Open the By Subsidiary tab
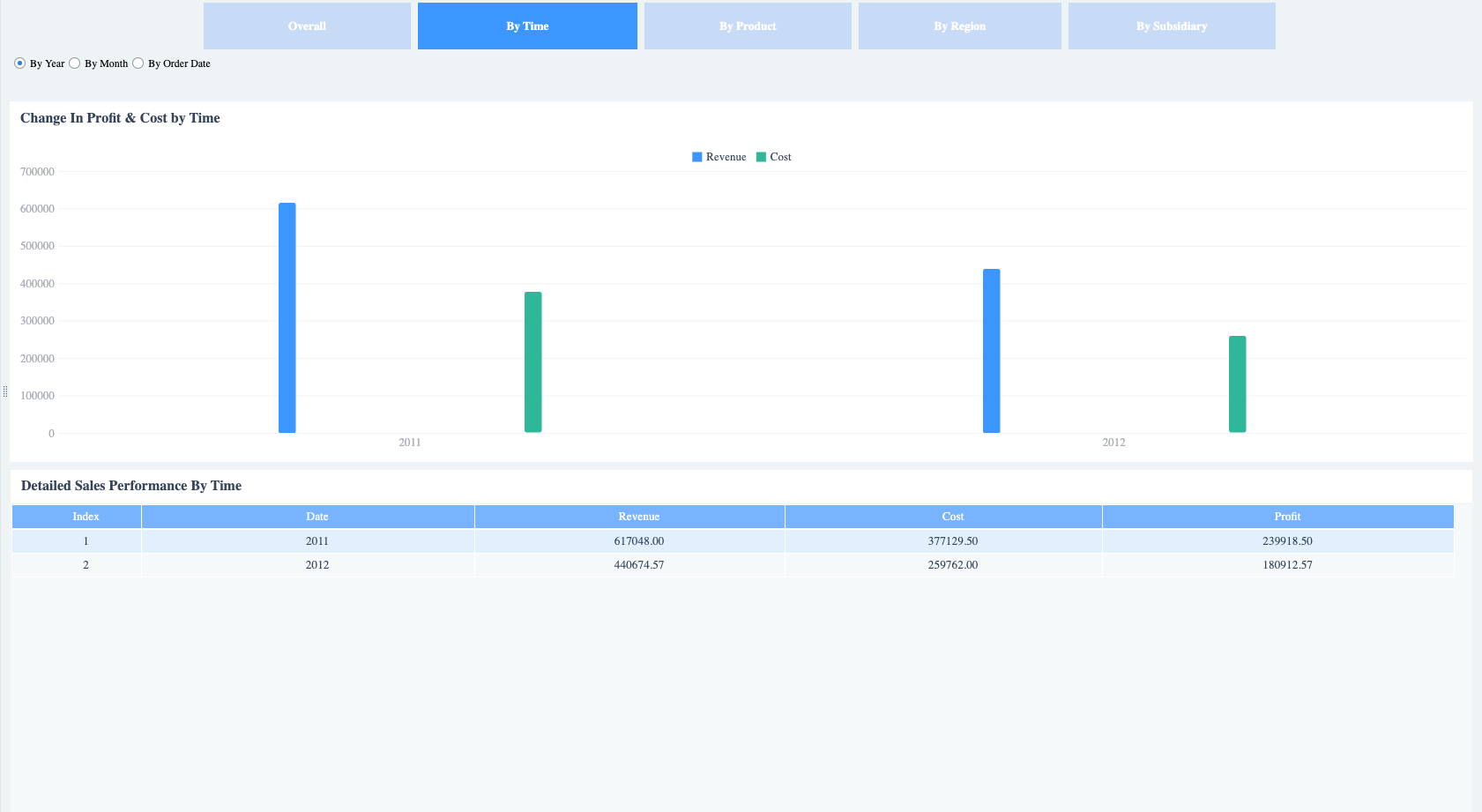 click(x=1172, y=26)
